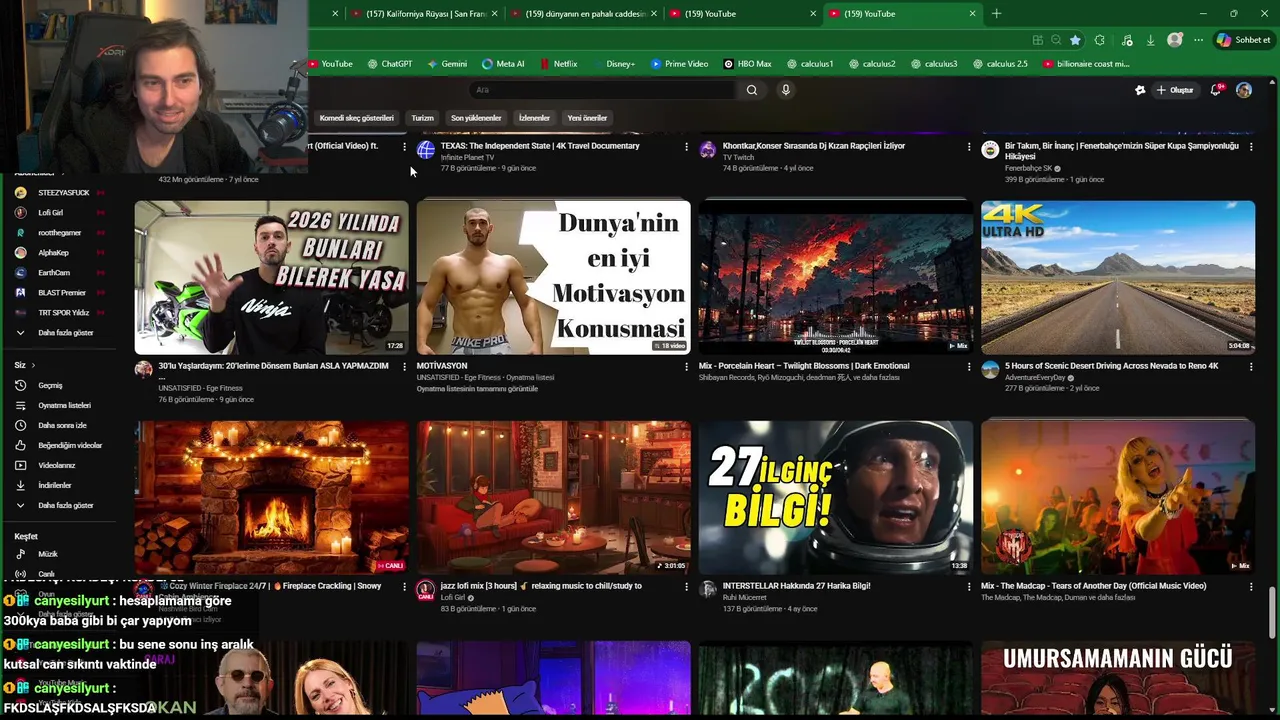The image size is (1280, 720).
Task: Open TRT SPOR Yıldız subscription channel
Action: (x=64, y=313)
